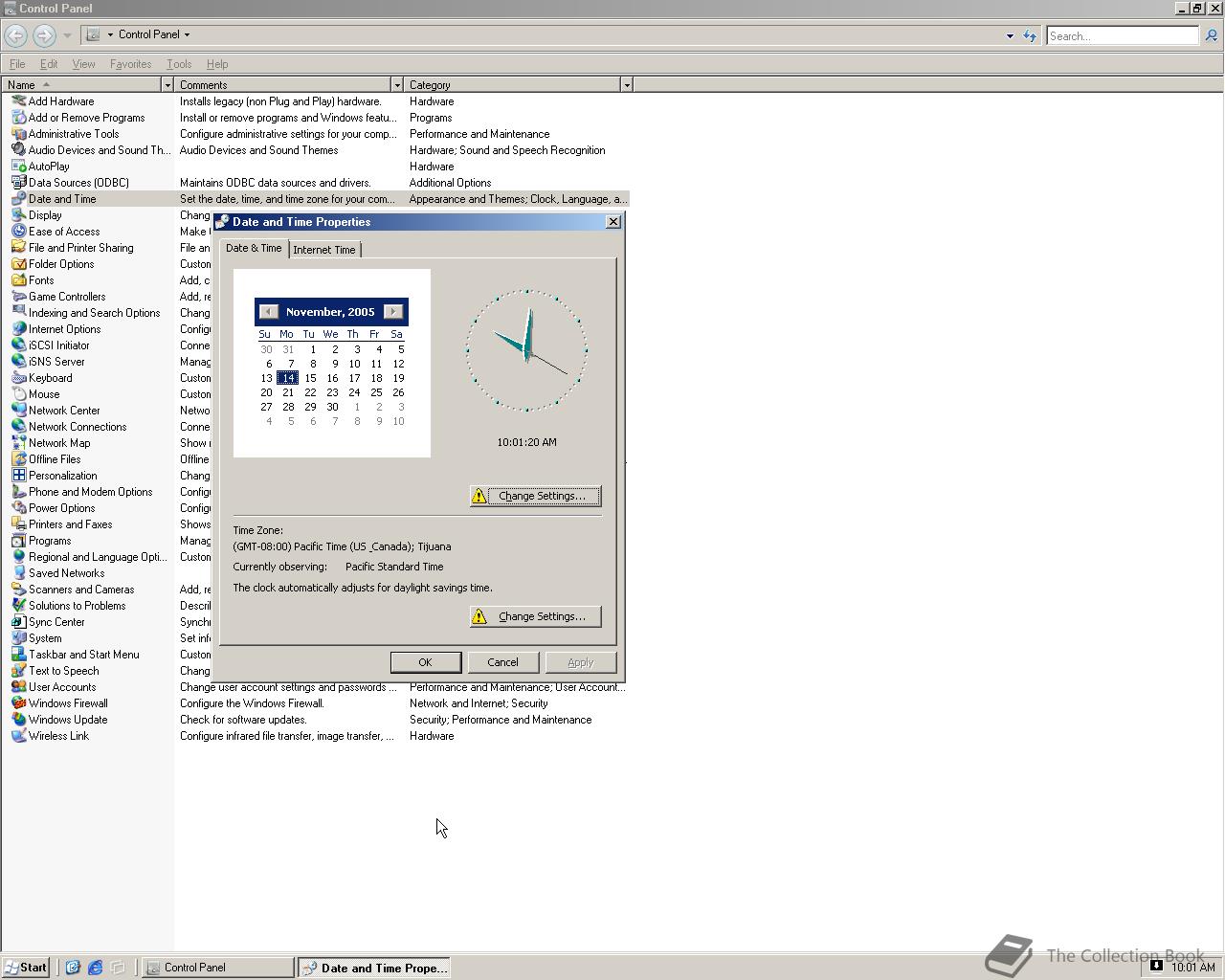This screenshot has width=1225, height=980.
Task: Go to previous month in calendar
Action: [269, 312]
